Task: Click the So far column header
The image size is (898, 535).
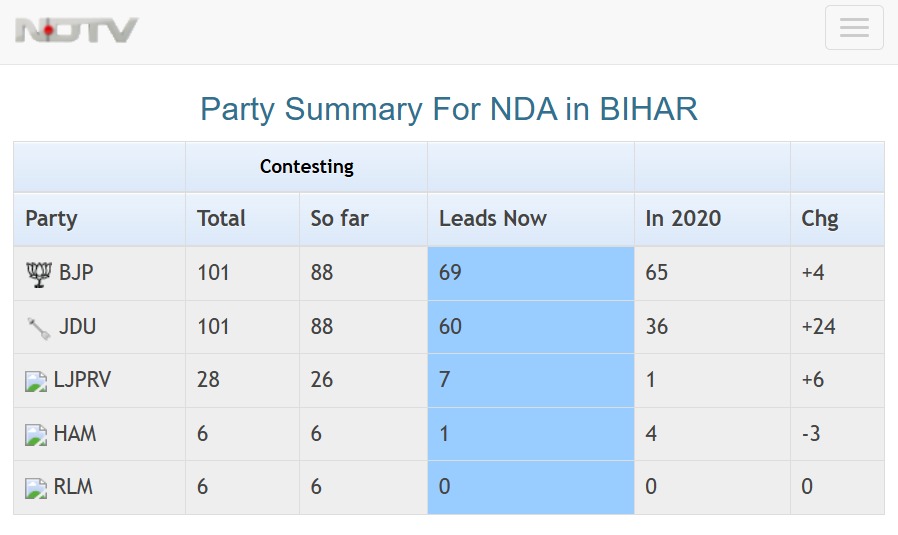Action: click(340, 219)
